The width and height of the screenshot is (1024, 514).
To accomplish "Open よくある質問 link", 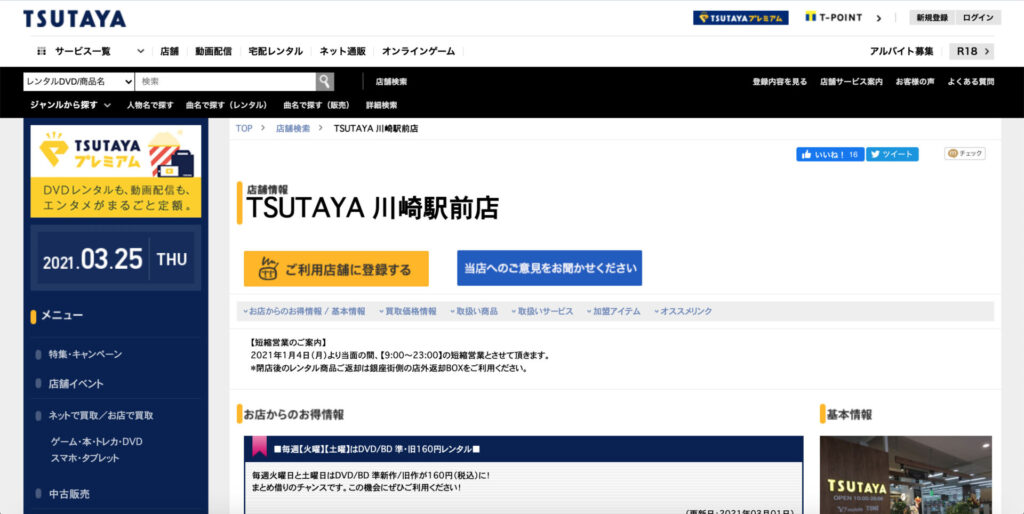I will coord(971,82).
